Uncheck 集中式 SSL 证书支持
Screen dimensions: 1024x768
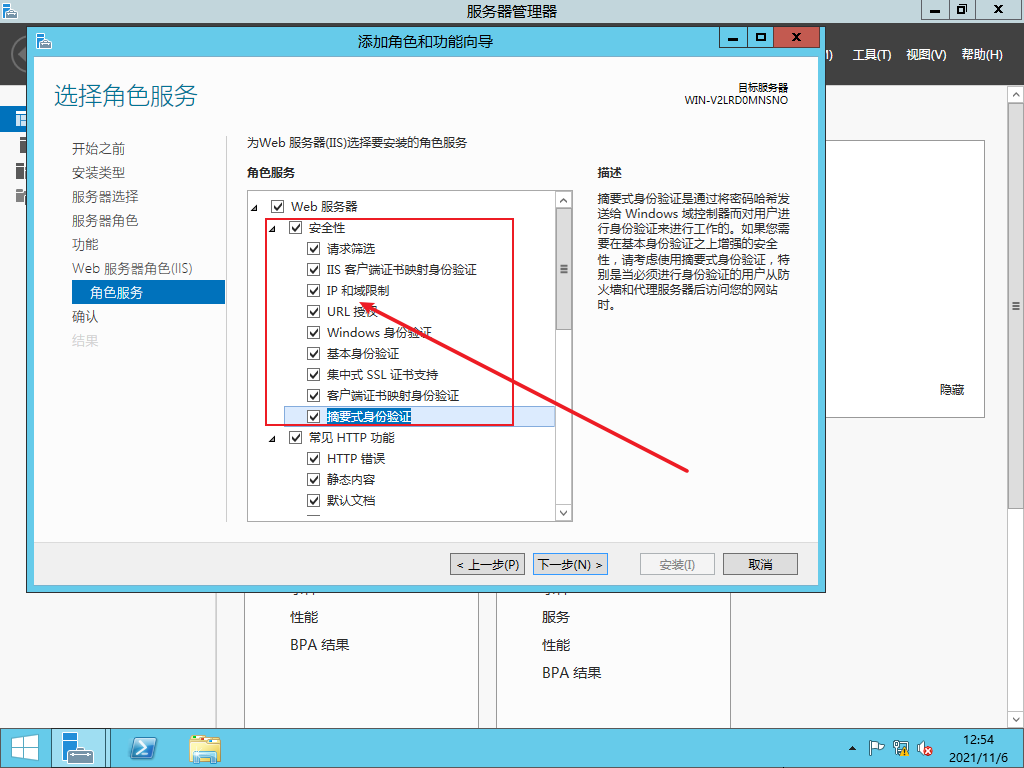pyautogui.click(x=313, y=374)
